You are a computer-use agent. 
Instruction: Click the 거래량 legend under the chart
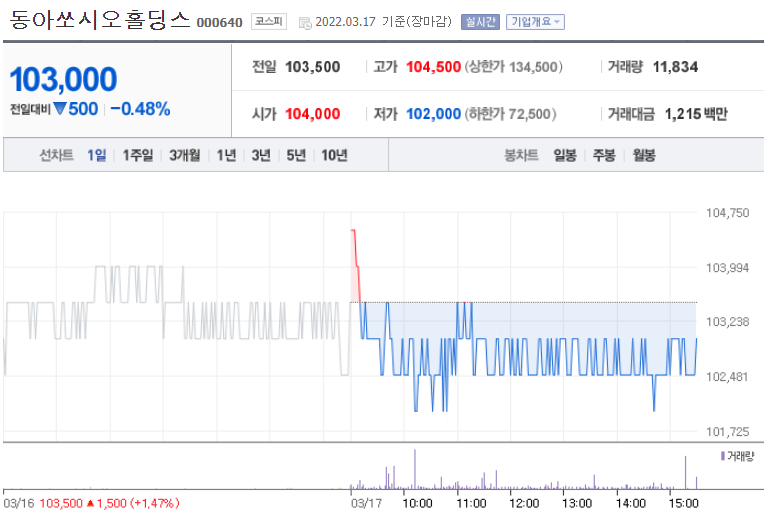pyautogui.click(x=737, y=456)
